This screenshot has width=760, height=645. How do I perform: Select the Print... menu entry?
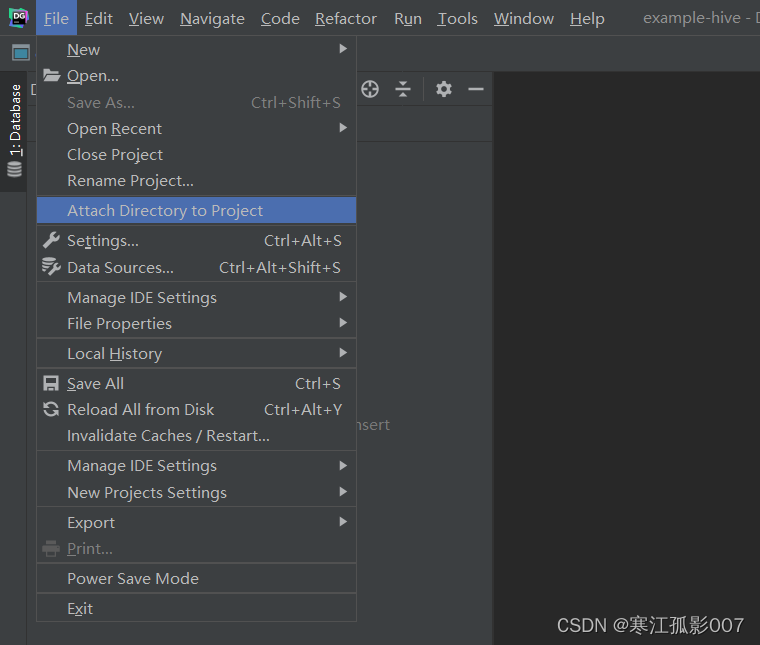(x=196, y=549)
